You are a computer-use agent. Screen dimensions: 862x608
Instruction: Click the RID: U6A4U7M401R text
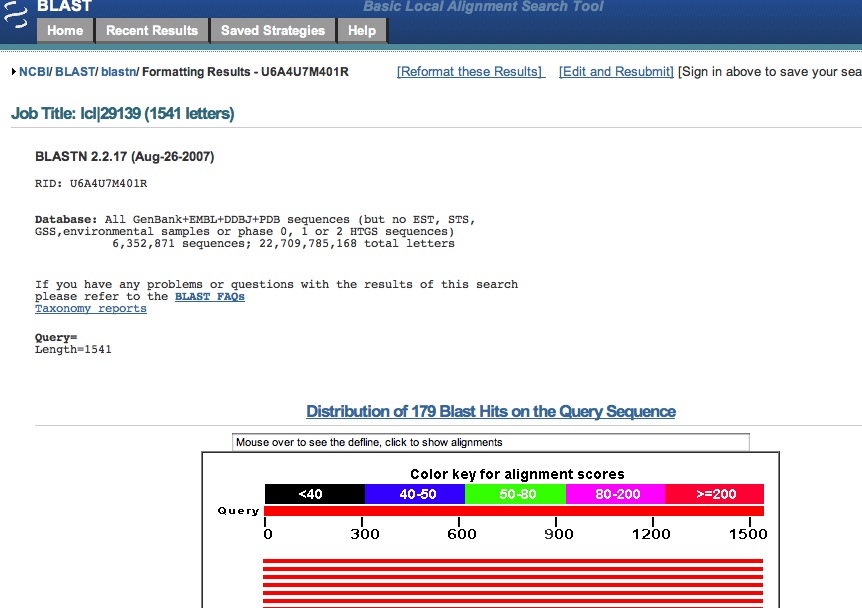pyautogui.click(x=91, y=184)
